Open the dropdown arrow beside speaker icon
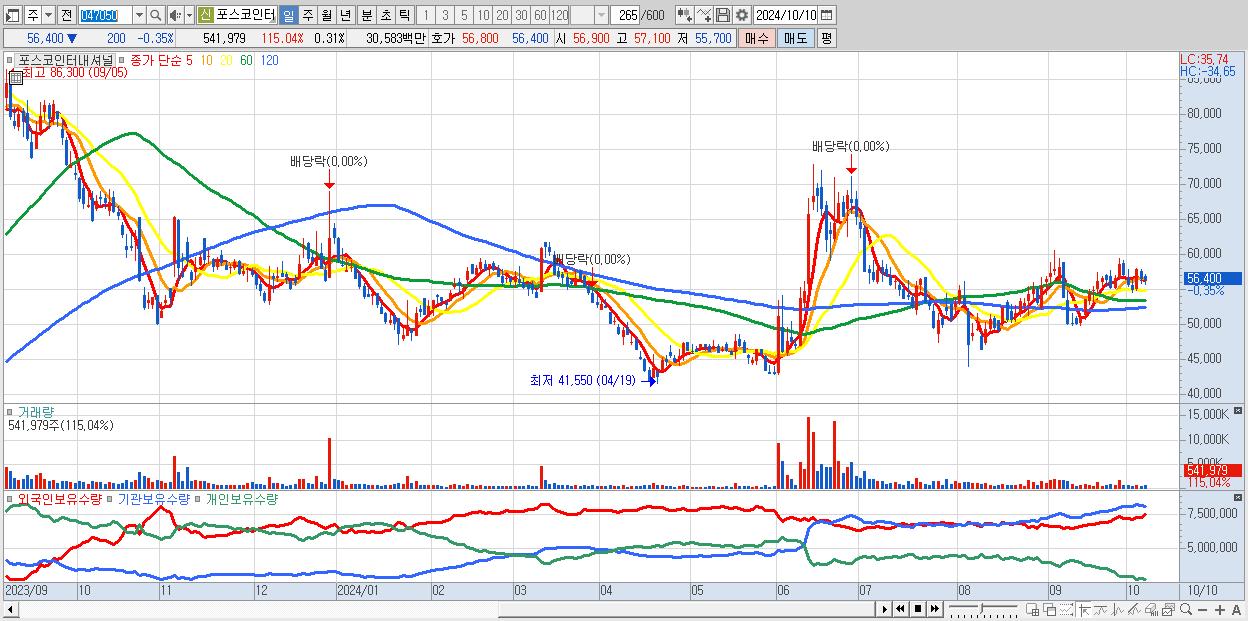Viewport: 1248px width, 621px height. click(x=188, y=15)
